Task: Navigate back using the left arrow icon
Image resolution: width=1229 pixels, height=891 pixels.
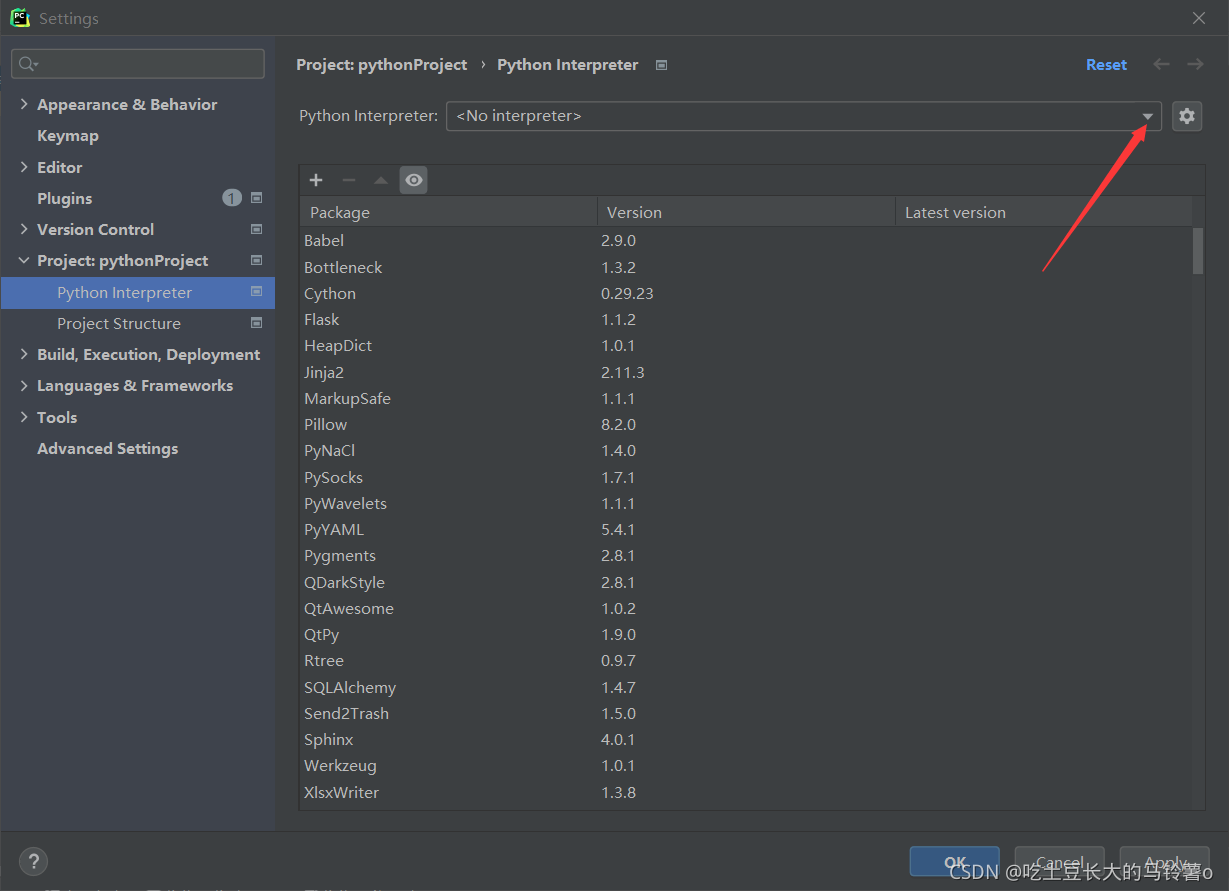Action: click(1161, 64)
